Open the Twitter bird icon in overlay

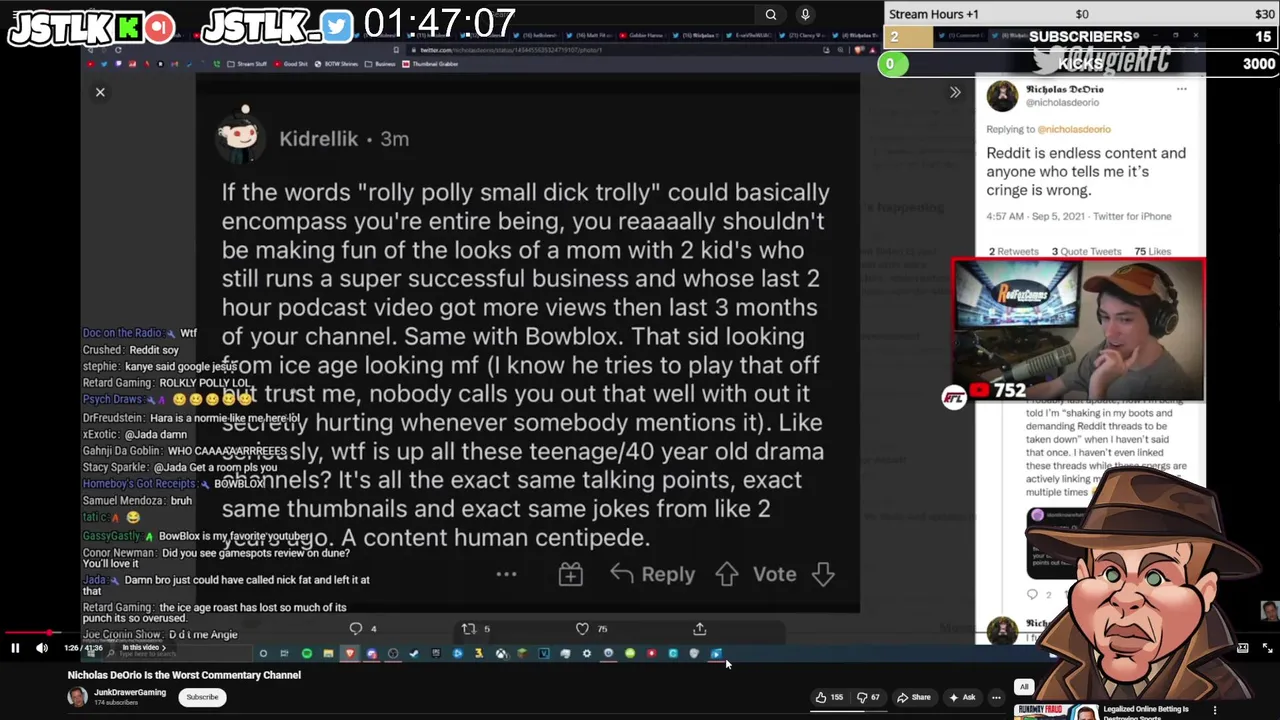click(338, 27)
